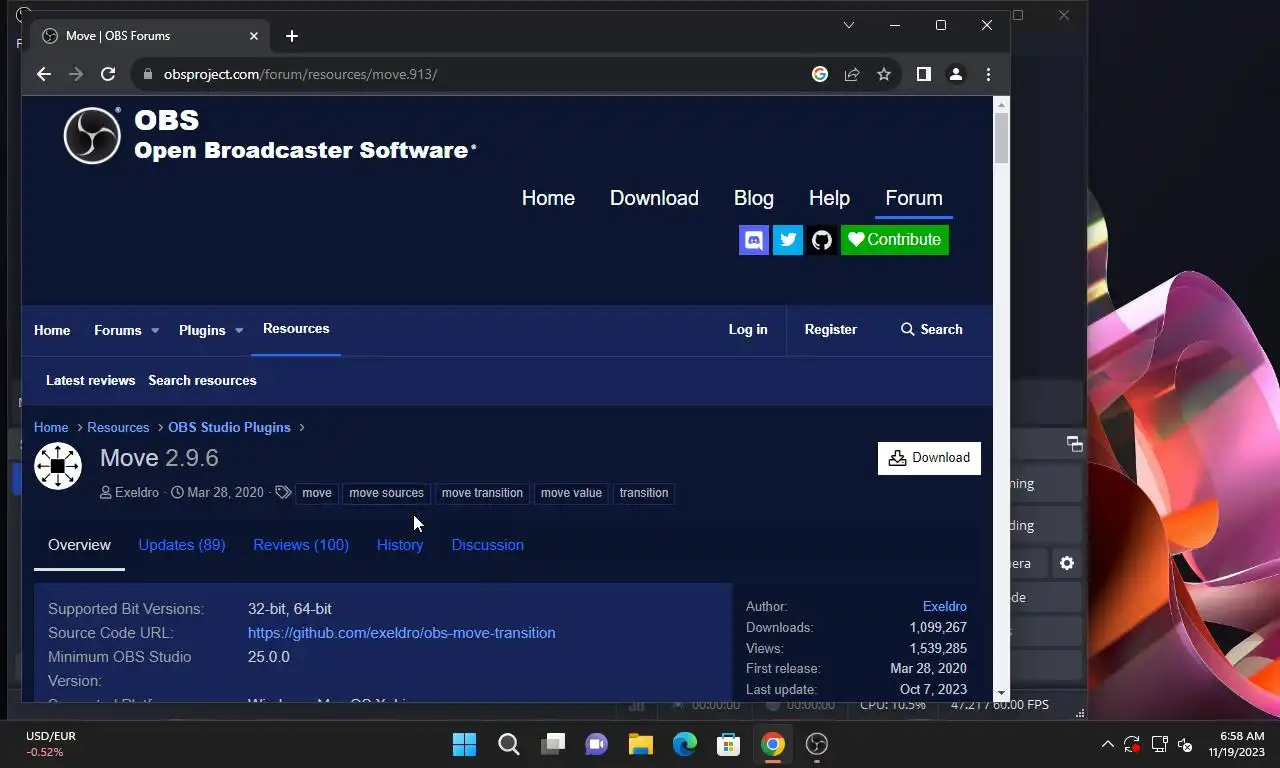Click the 'move' tag
The height and width of the screenshot is (768, 1280).
click(316, 493)
